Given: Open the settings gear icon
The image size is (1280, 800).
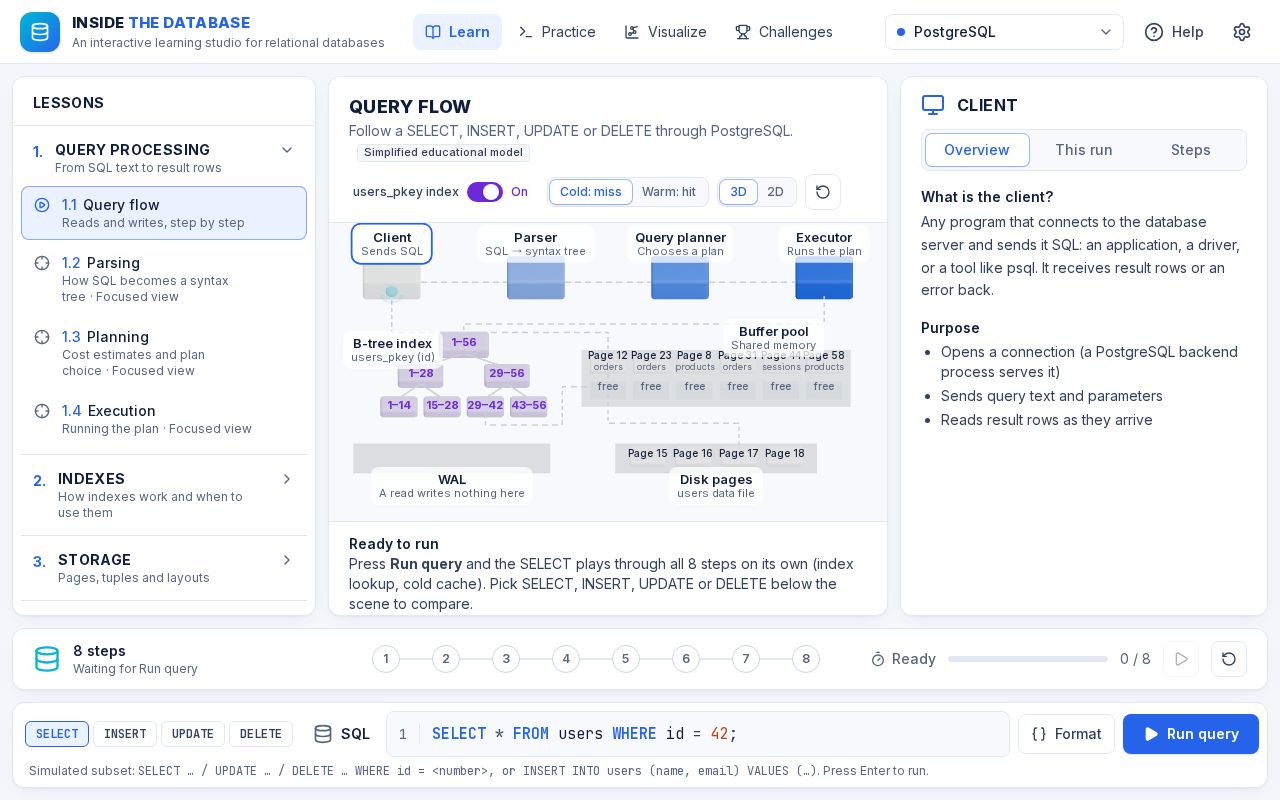Looking at the screenshot, I should (x=1242, y=32).
